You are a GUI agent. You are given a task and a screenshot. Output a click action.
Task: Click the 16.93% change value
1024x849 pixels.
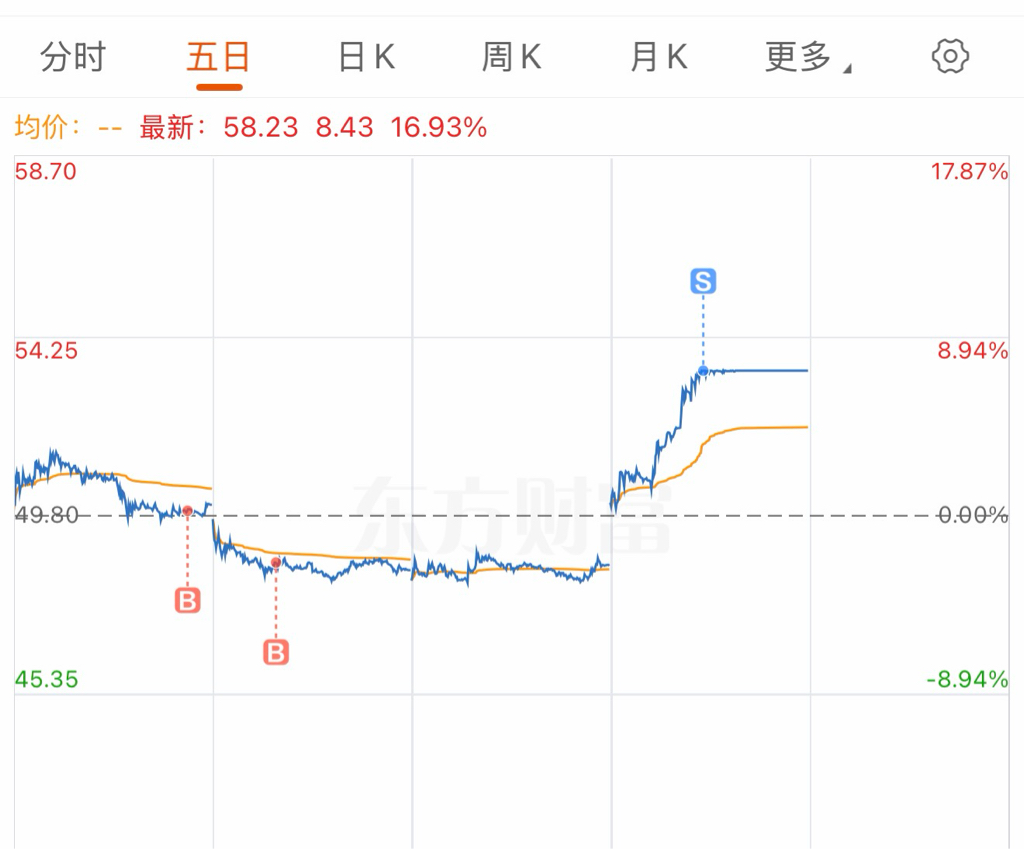click(x=439, y=127)
